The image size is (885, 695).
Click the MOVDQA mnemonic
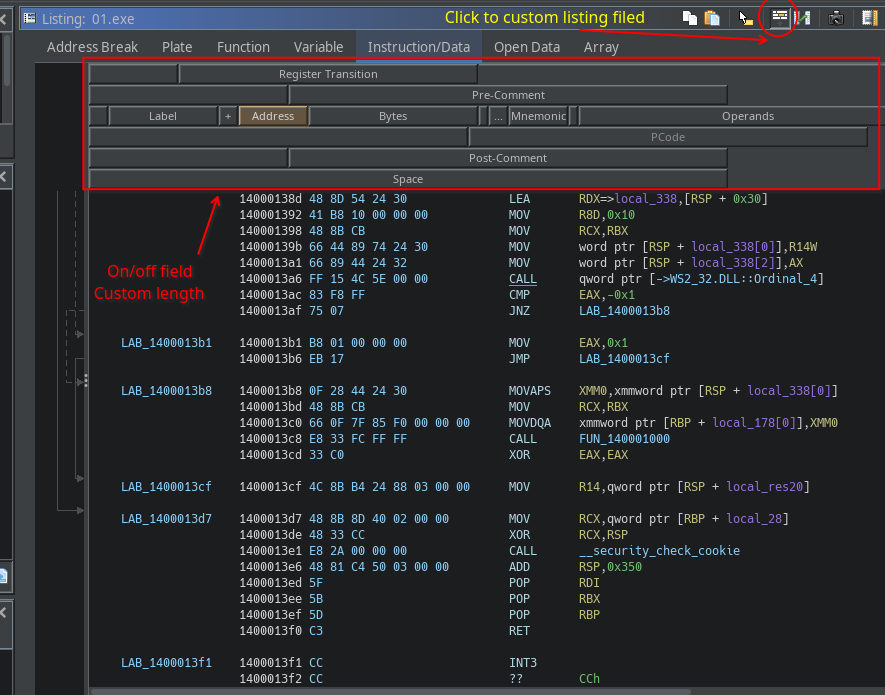tap(529, 422)
